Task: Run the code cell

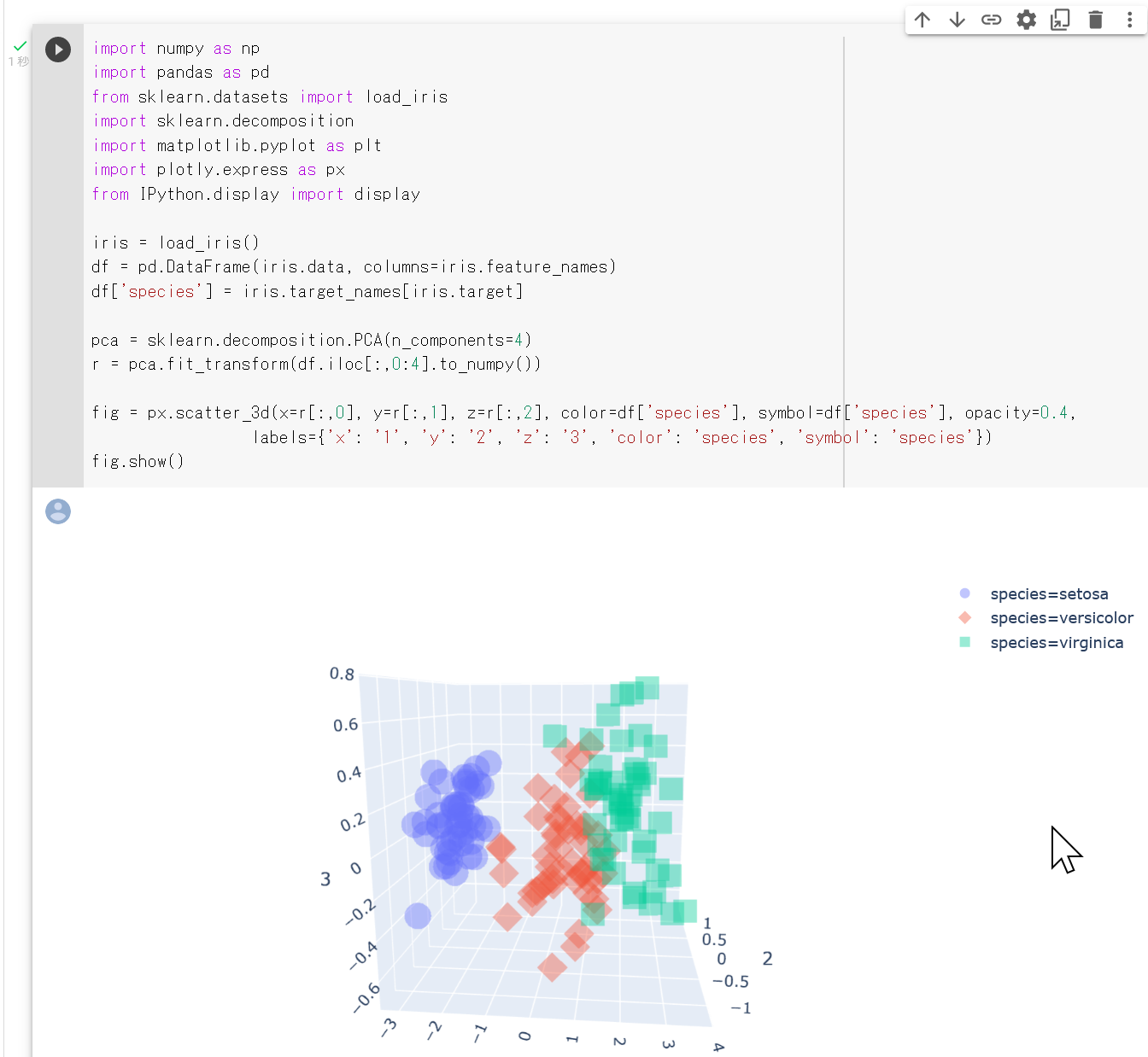Action: tap(58, 50)
